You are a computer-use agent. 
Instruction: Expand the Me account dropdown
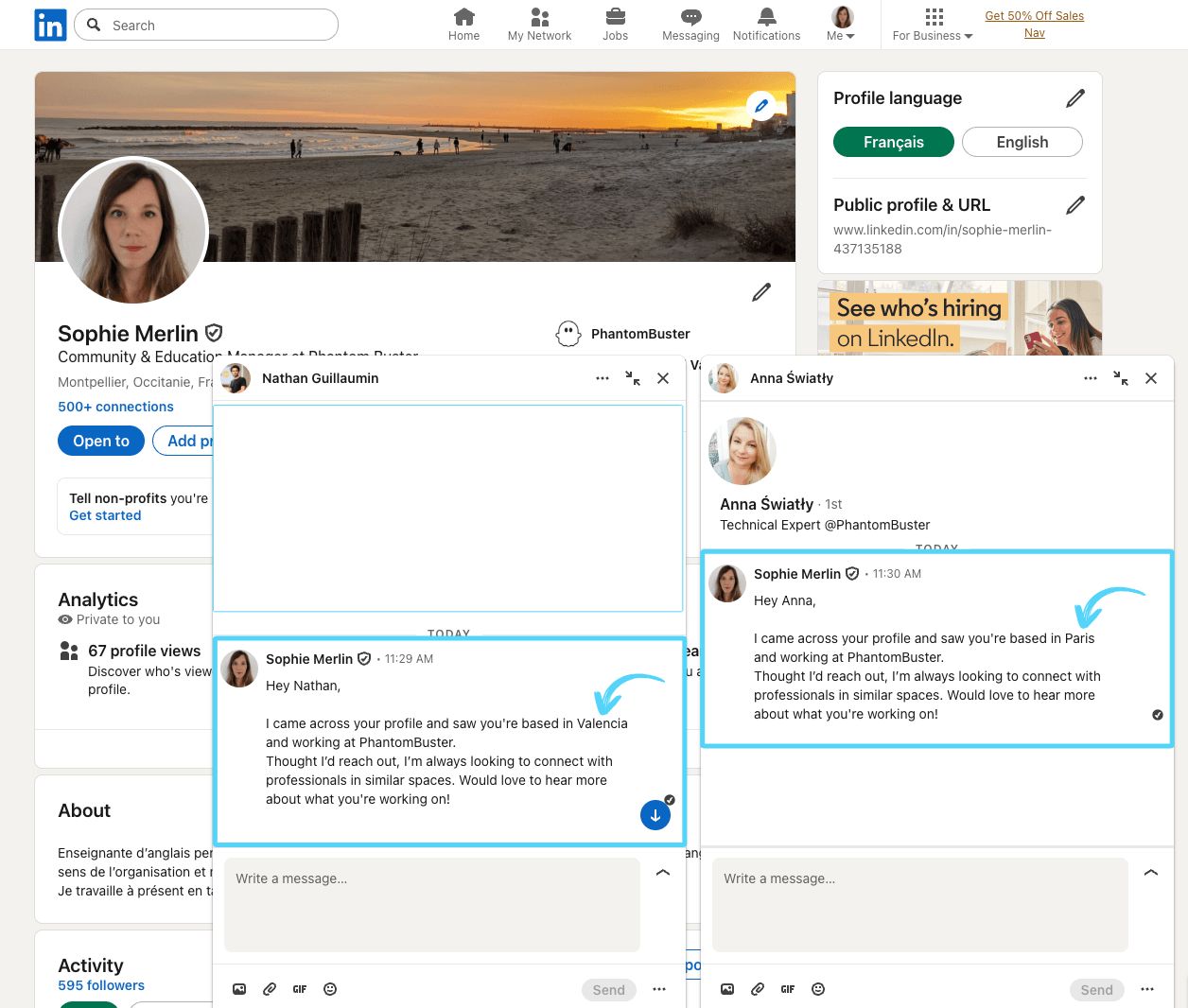click(x=841, y=25)
